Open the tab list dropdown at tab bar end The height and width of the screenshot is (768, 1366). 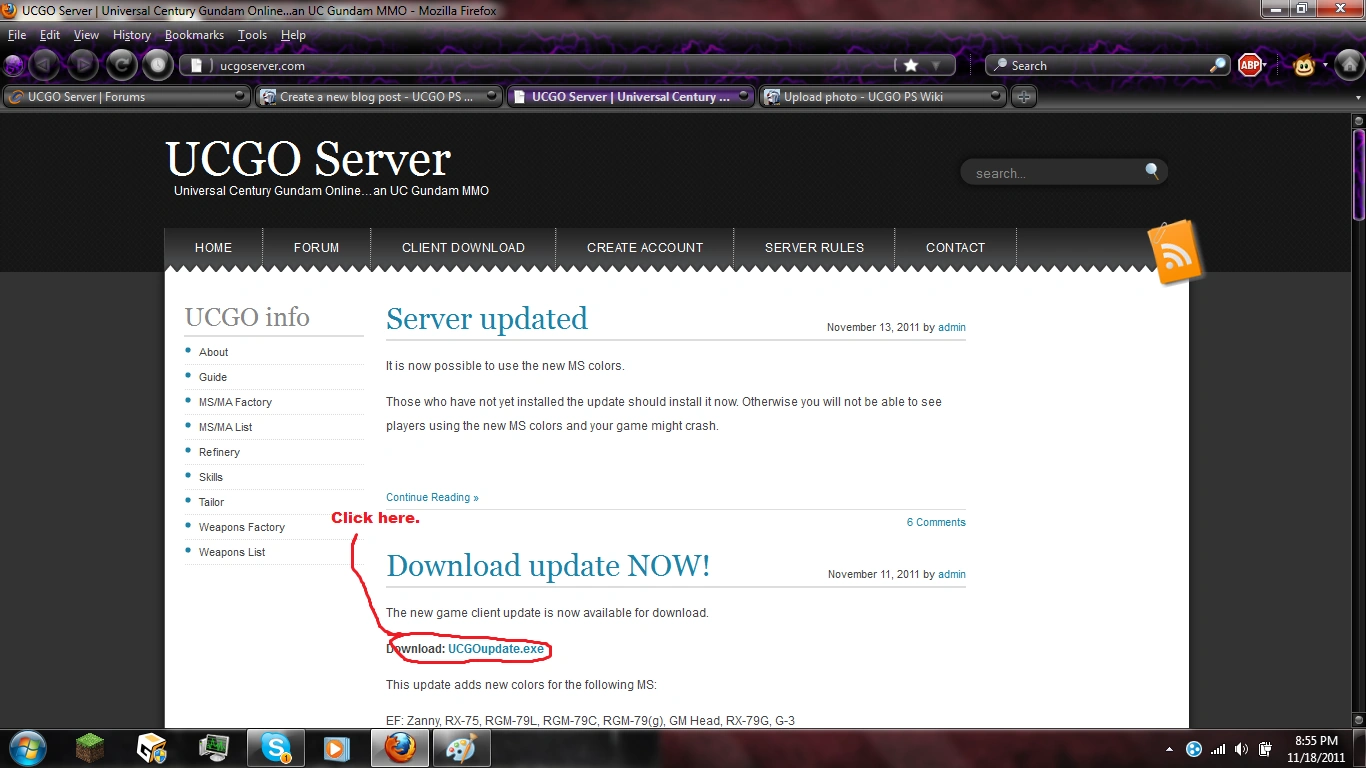[1358, 98]
